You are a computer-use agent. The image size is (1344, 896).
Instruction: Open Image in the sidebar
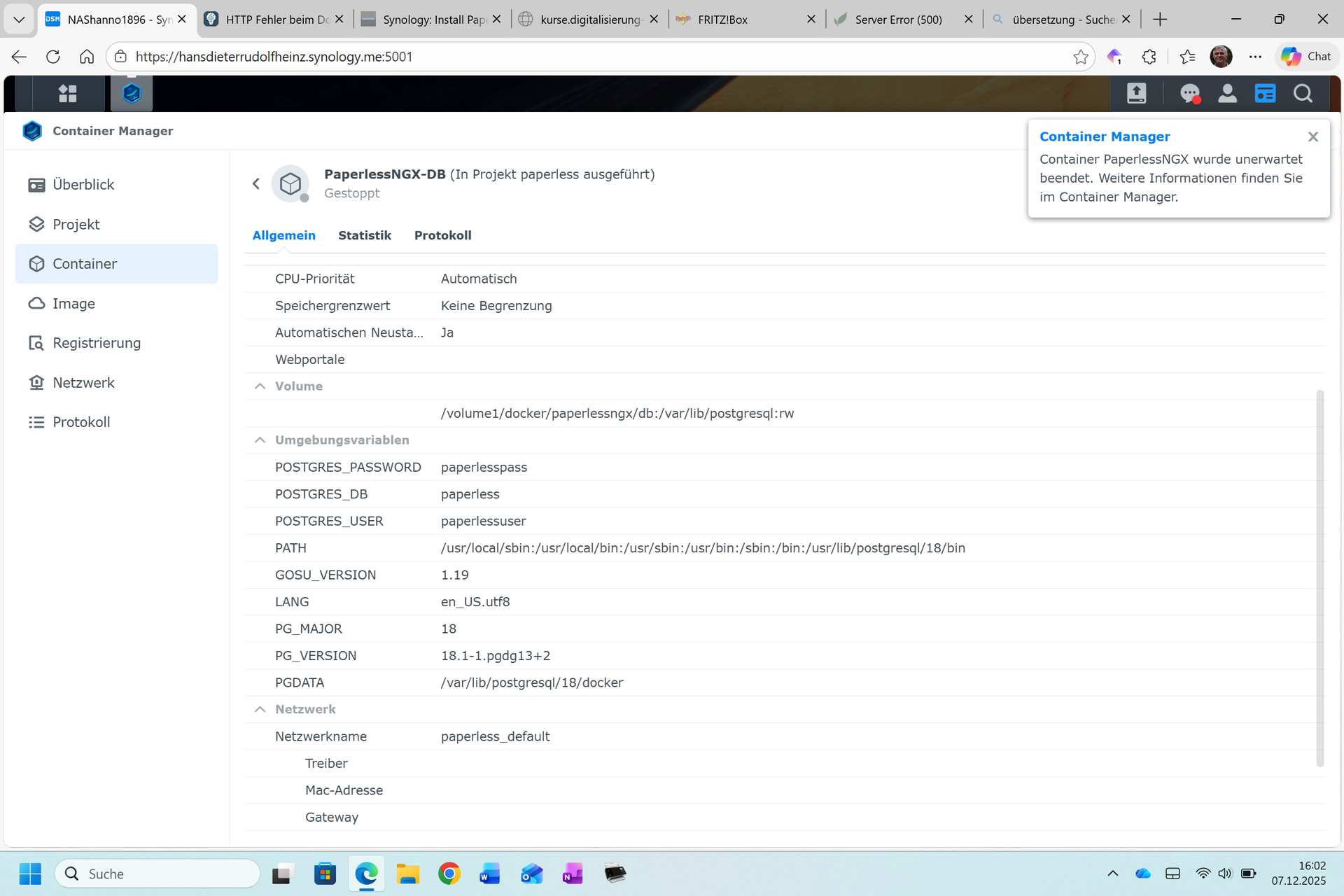(x=73, y=303)
